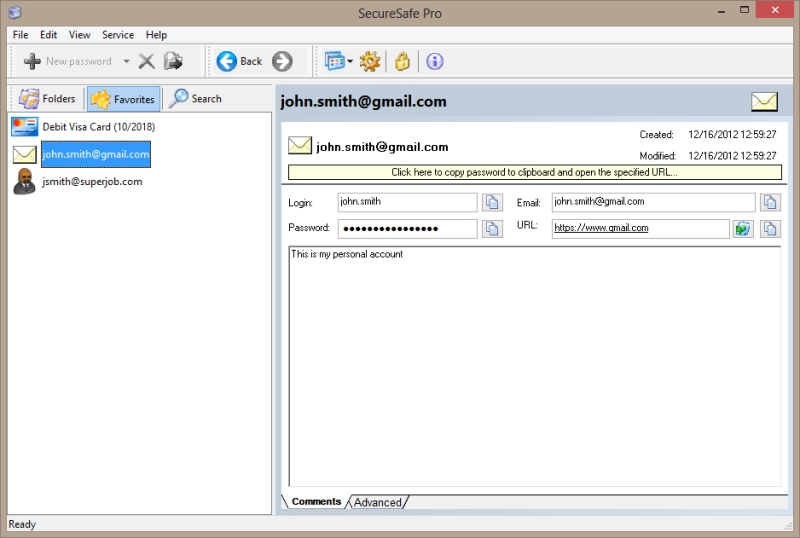Open the Help menu
The height and width of the screenshot is (538, 800).
pos(156,35)
